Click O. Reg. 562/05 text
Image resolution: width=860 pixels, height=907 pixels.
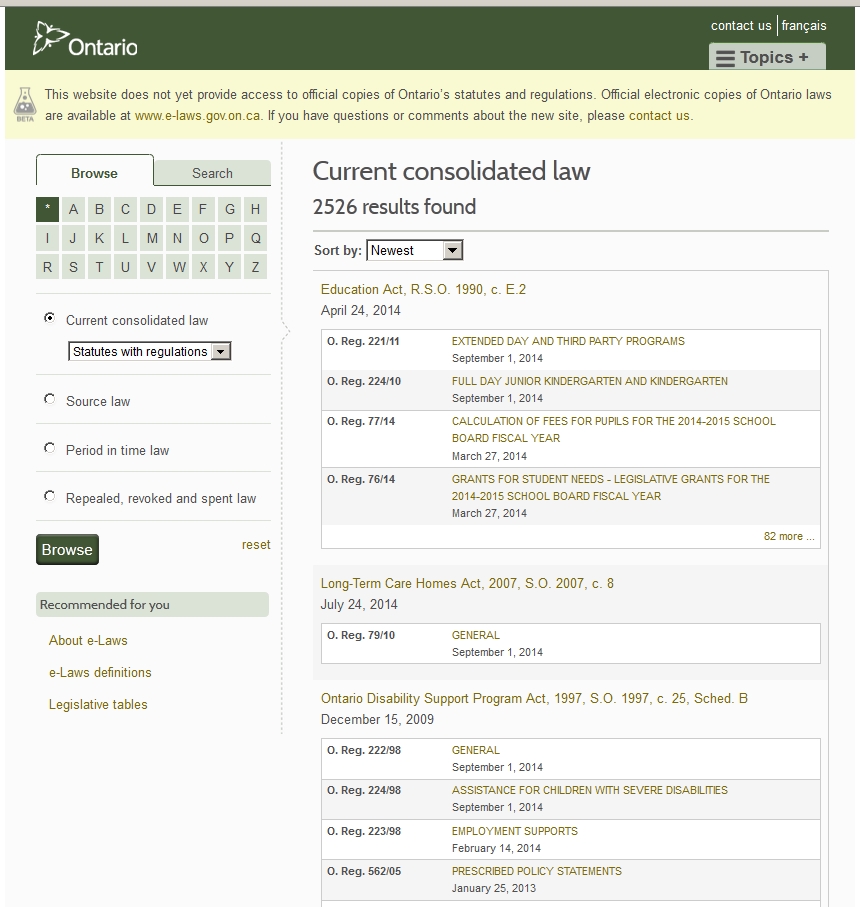coord(364,871)
